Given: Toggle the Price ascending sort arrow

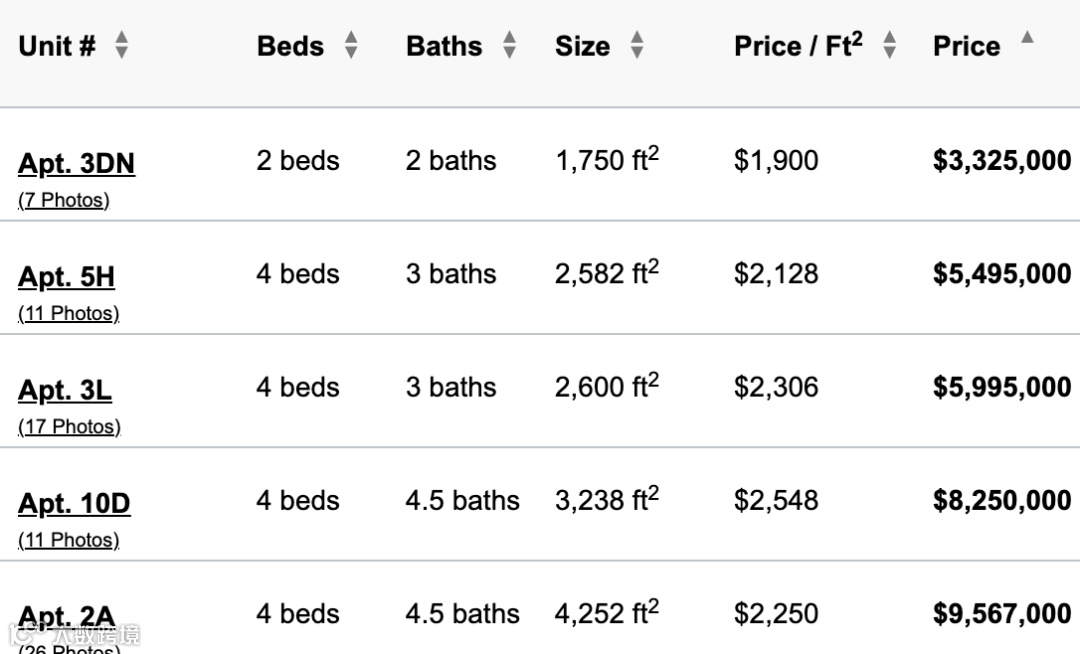Looking at the screenshot, I should pos(1026,38).
